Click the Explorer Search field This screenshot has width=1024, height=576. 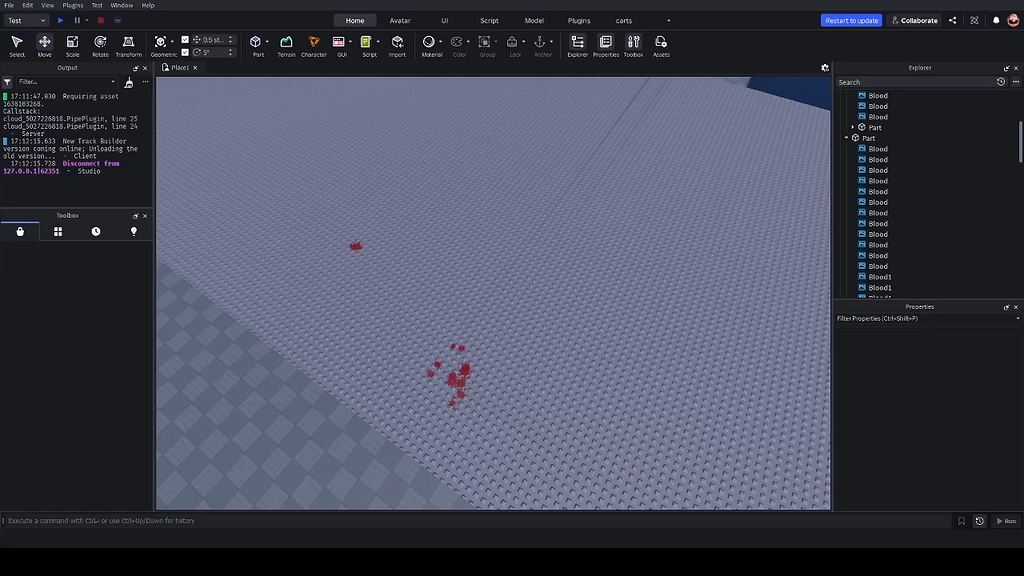coord(916,82)
